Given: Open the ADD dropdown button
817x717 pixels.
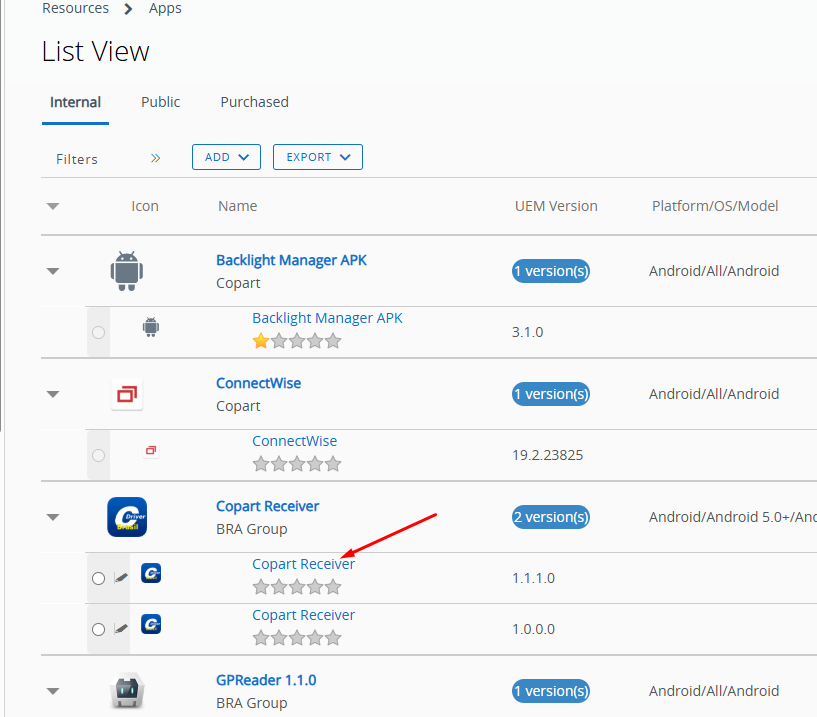Looking at the screenshot, I should click(x=226, y=157).
